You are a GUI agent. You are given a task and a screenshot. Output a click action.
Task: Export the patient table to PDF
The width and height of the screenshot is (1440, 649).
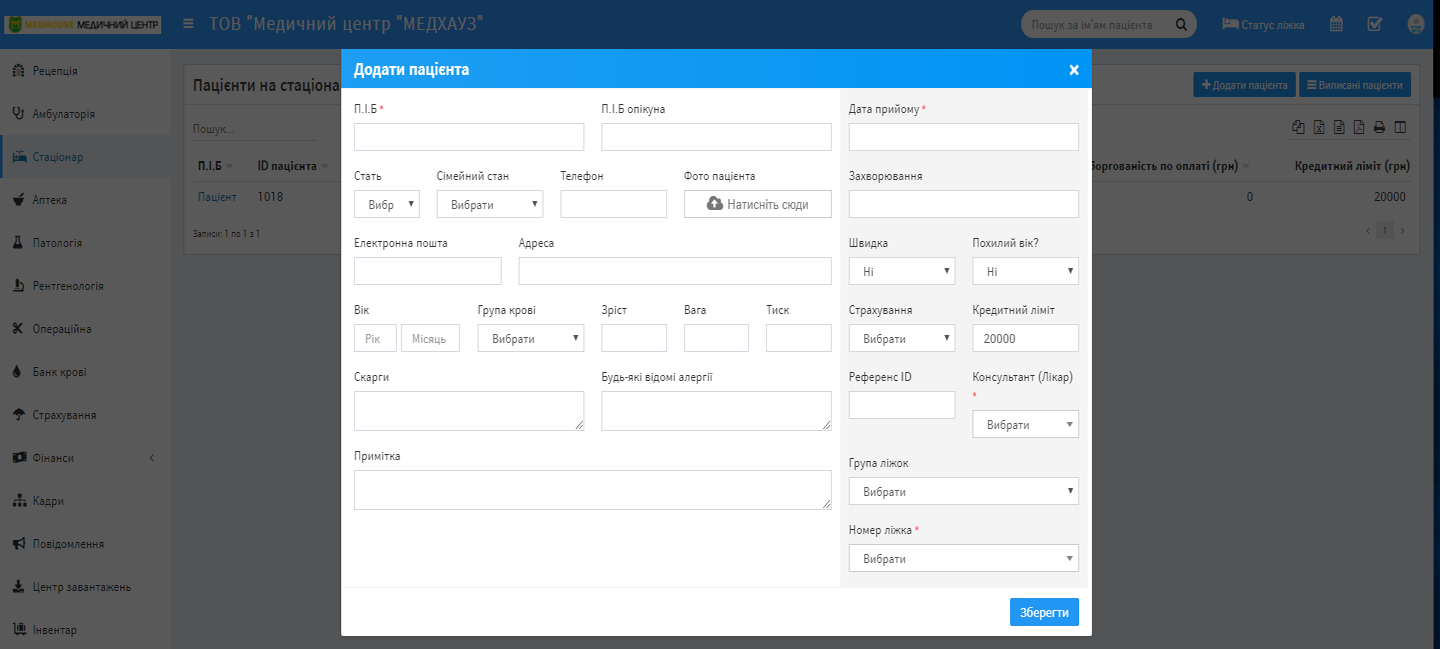tap(1359, 127)
